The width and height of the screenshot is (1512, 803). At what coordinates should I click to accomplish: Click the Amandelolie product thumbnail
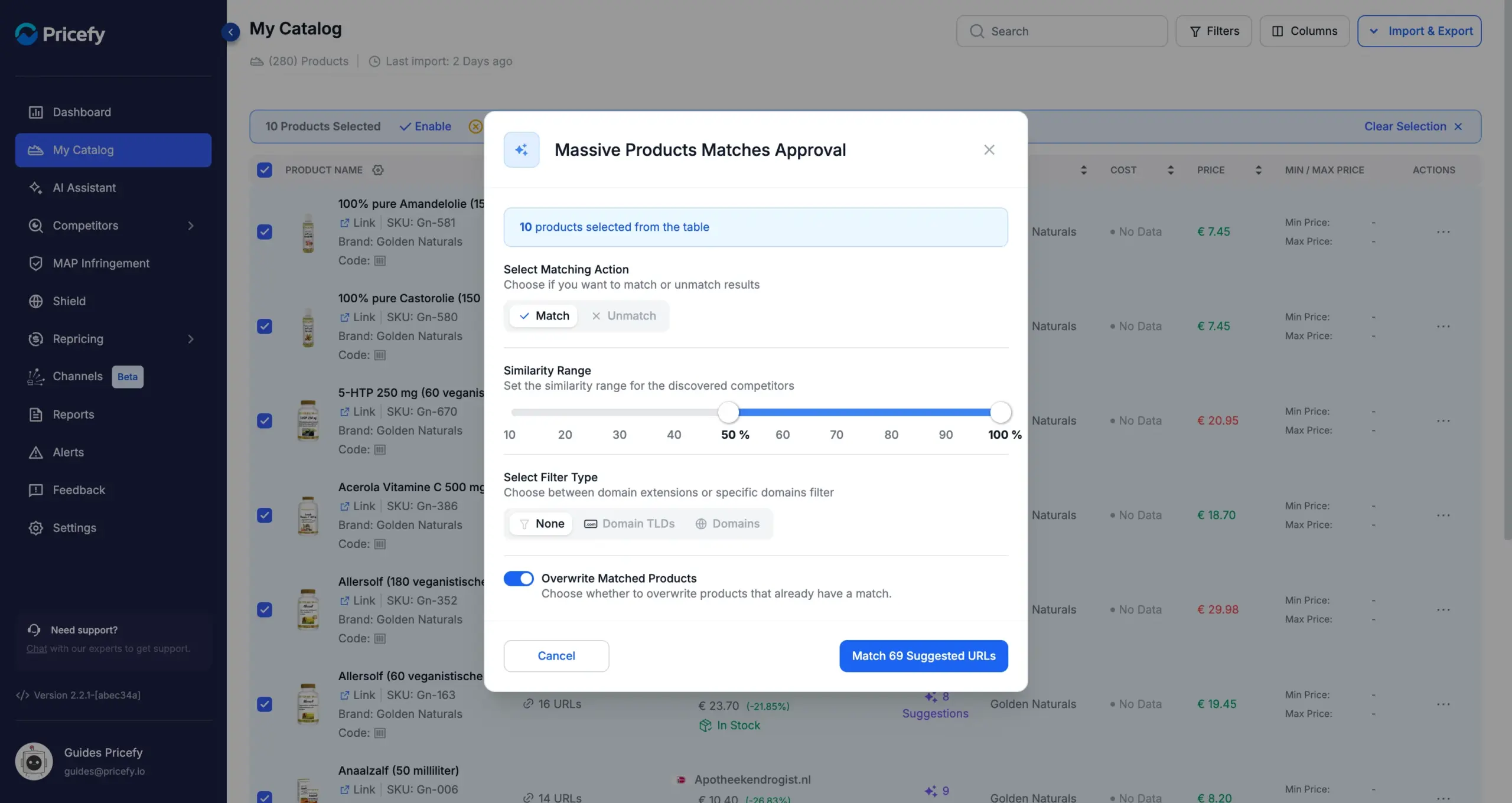pos(308,233)
